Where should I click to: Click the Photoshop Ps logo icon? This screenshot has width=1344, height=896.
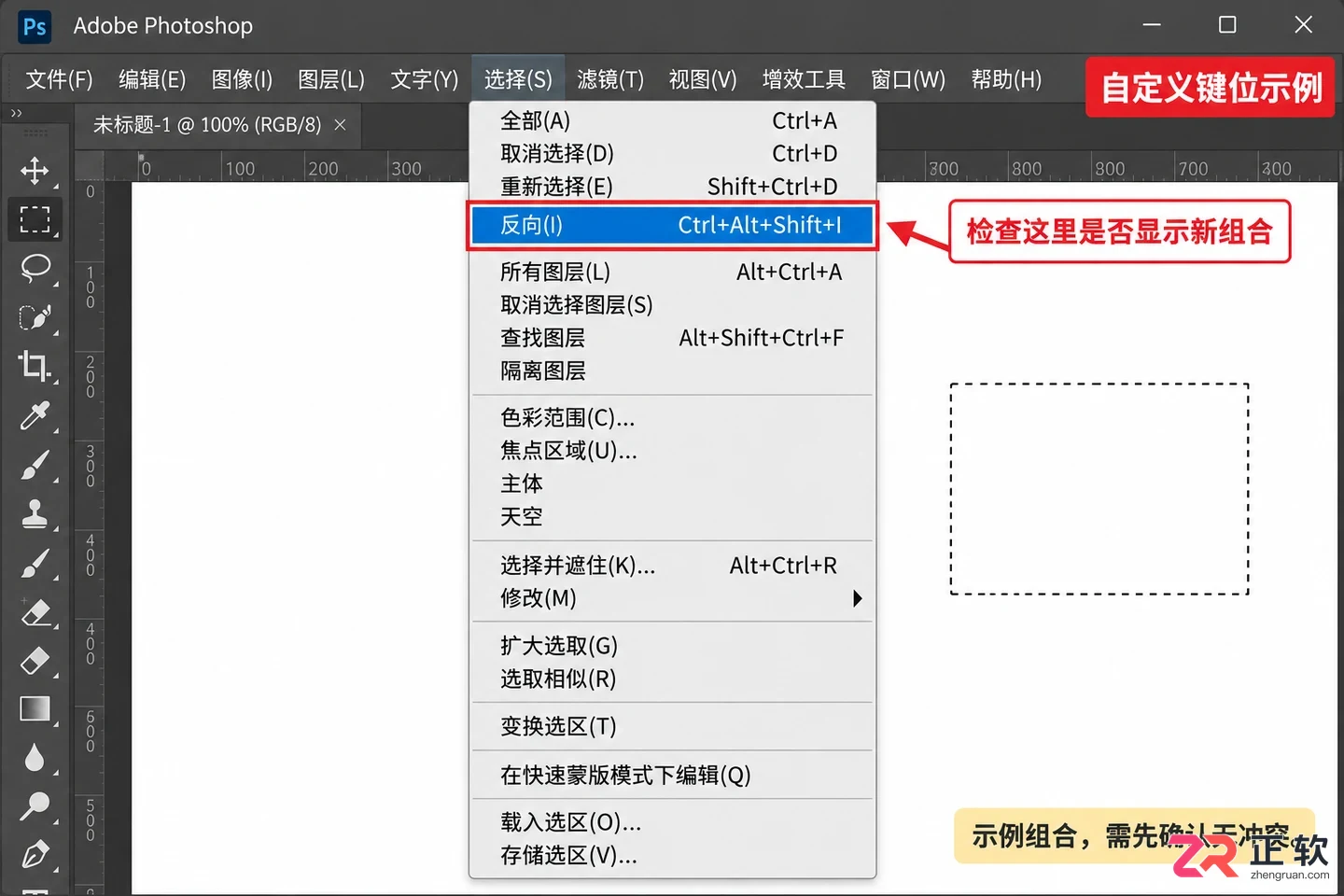pos(35,26)
